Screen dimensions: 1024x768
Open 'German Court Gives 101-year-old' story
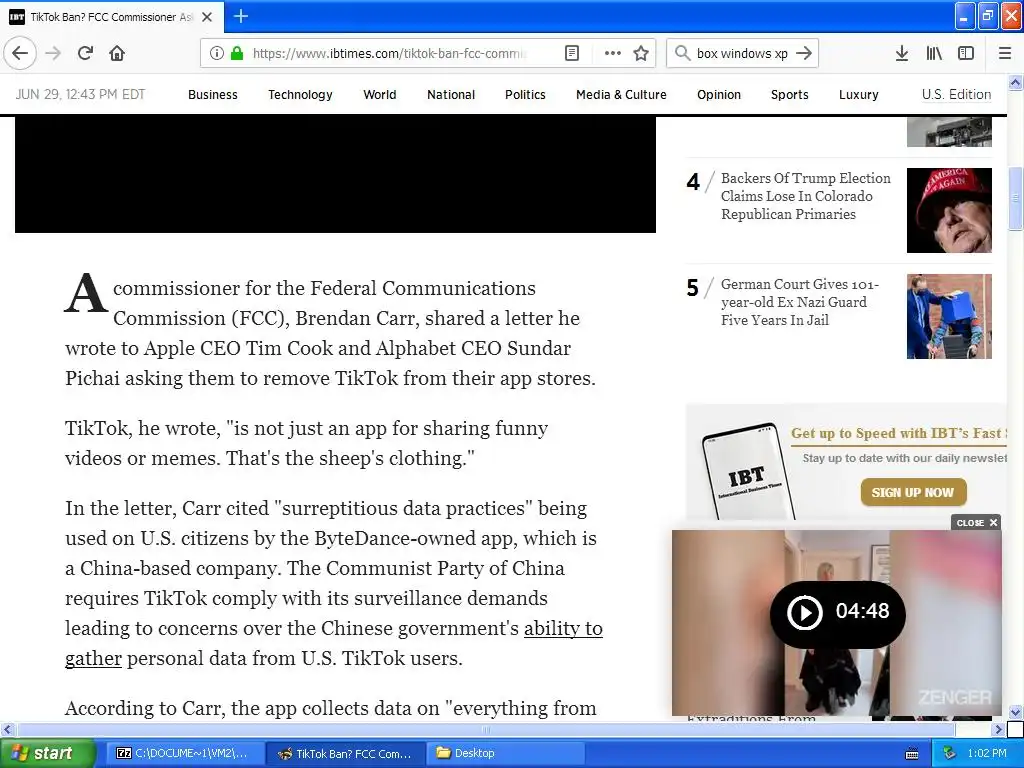[x=799, y=302]
